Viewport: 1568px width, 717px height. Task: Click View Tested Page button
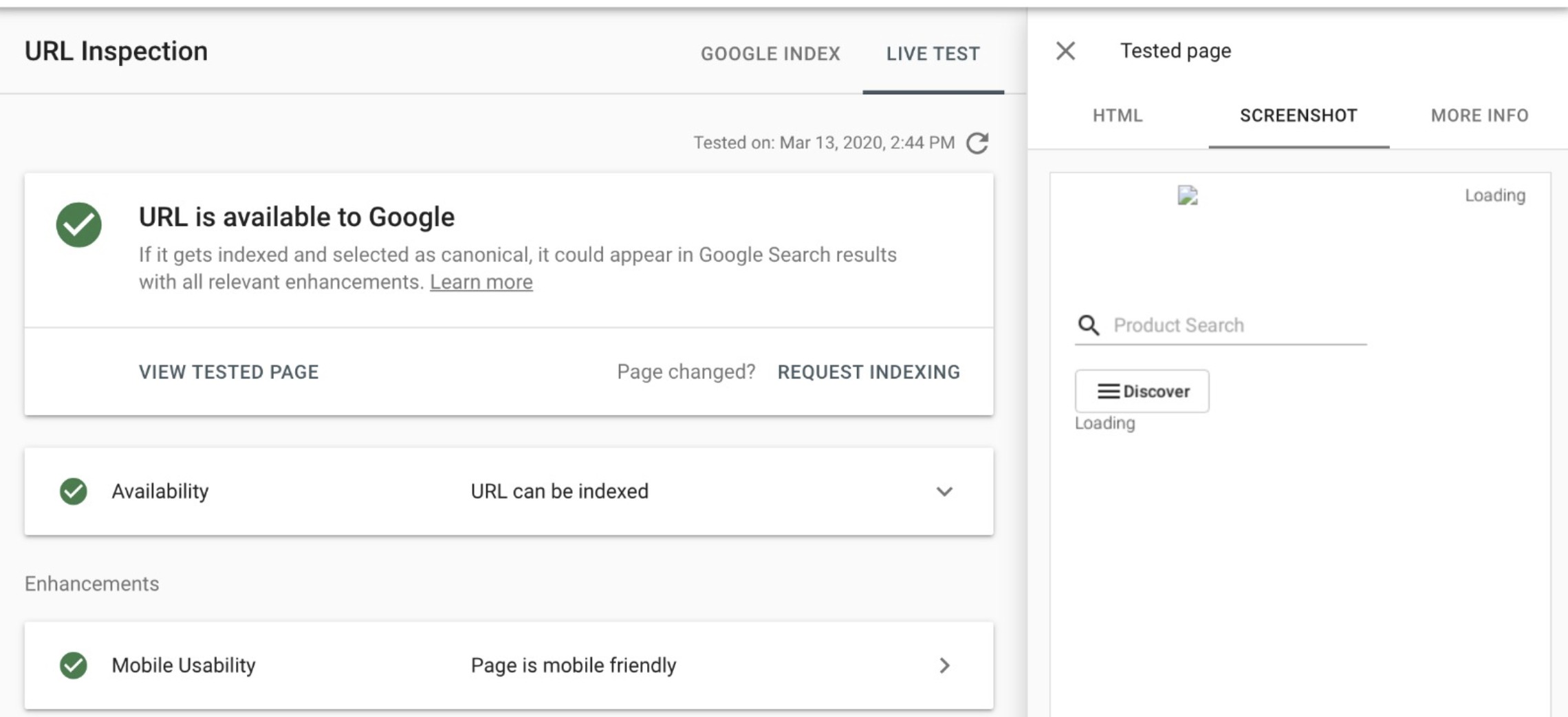(x=228, y=372)
